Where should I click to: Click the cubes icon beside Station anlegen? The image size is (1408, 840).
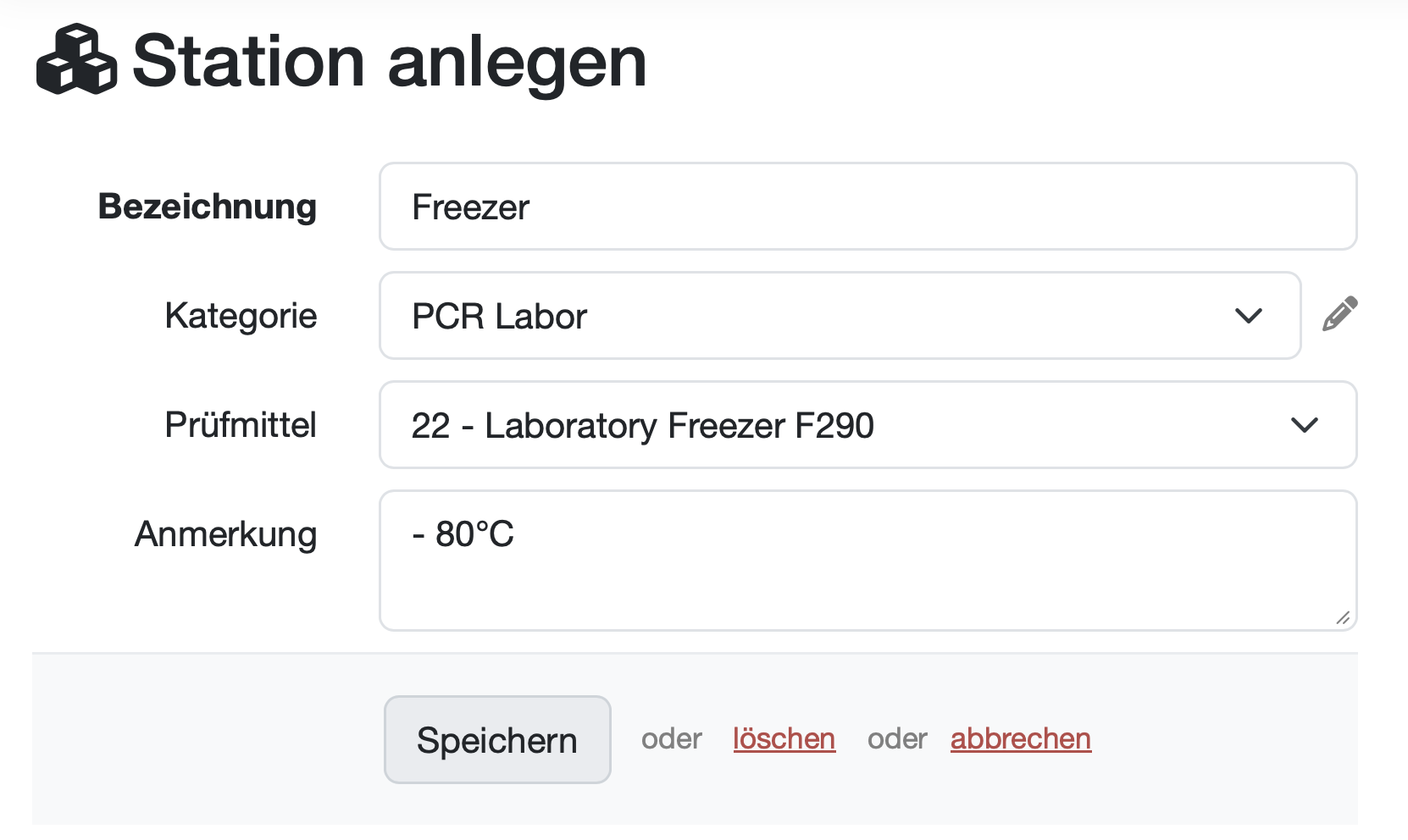76,60
